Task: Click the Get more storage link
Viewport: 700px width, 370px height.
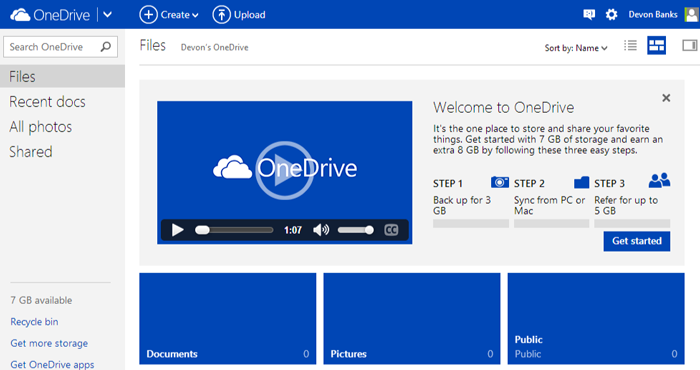Action: coord(49,343)
